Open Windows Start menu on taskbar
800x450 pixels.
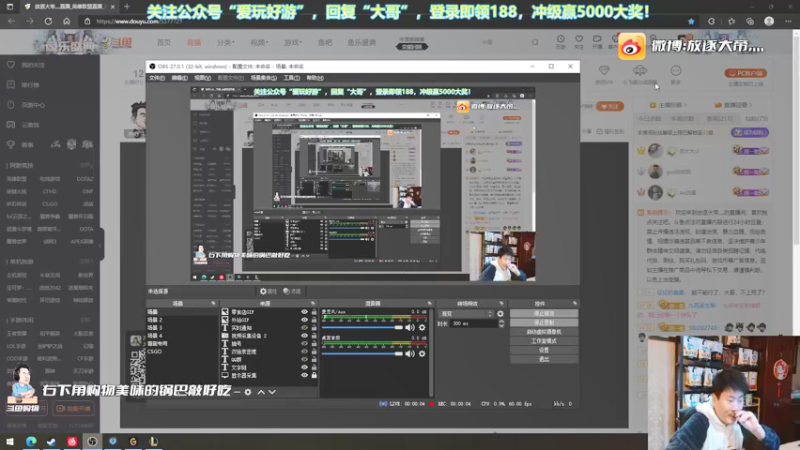click(x=10, y=441)
